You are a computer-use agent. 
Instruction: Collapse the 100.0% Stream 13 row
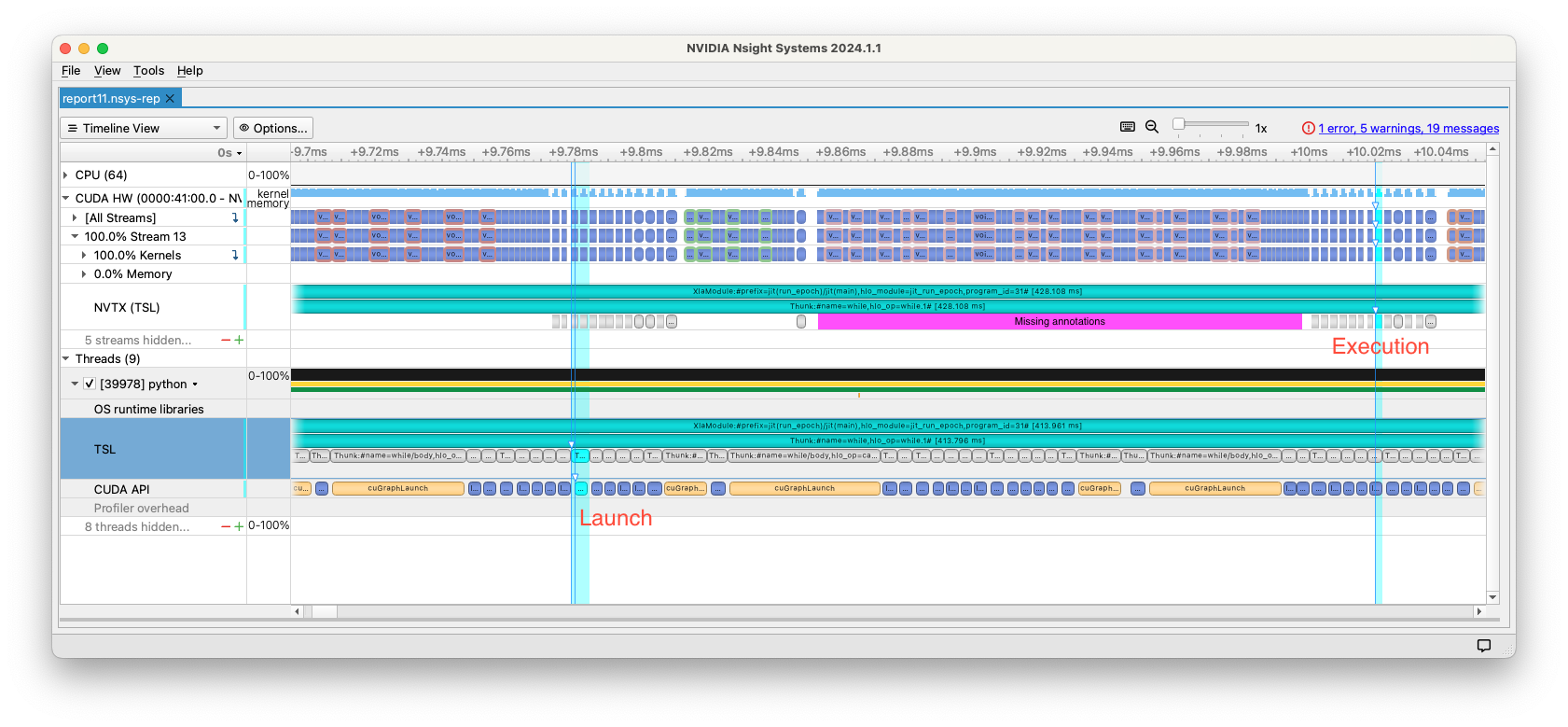coord(75,236)
